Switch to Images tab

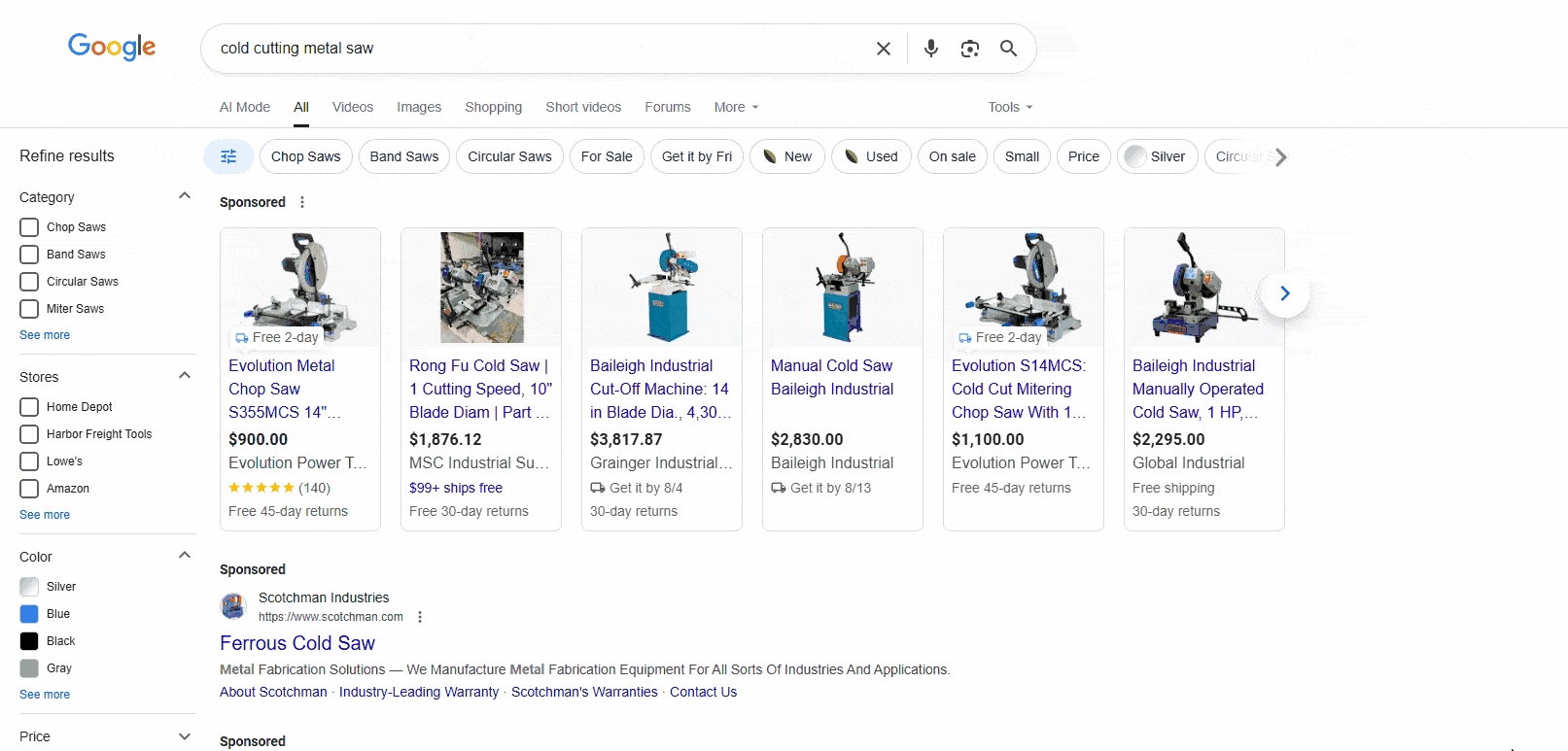419,107
